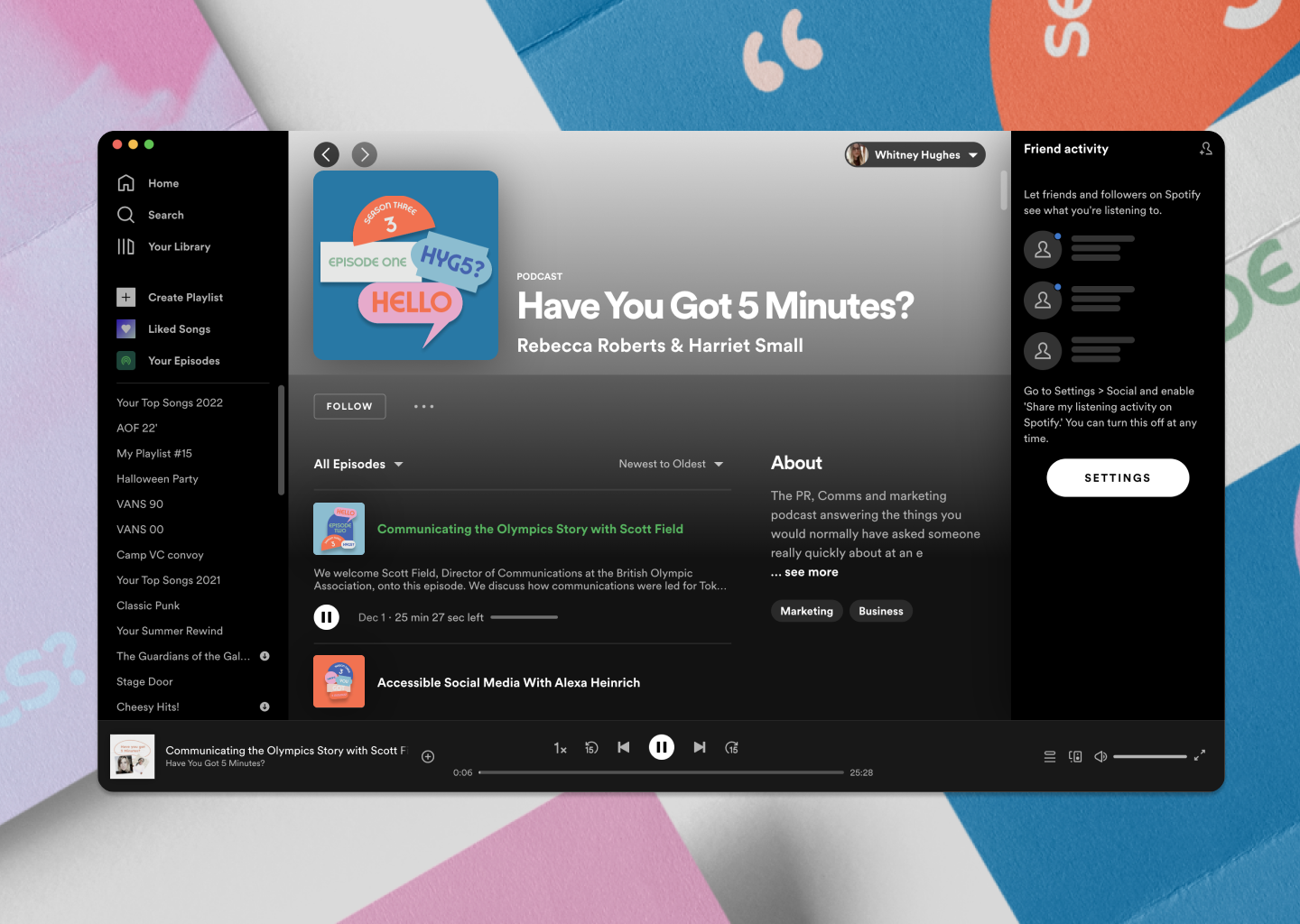Click the podcast cover art
1300x924 pixels.
coord(405,265)
